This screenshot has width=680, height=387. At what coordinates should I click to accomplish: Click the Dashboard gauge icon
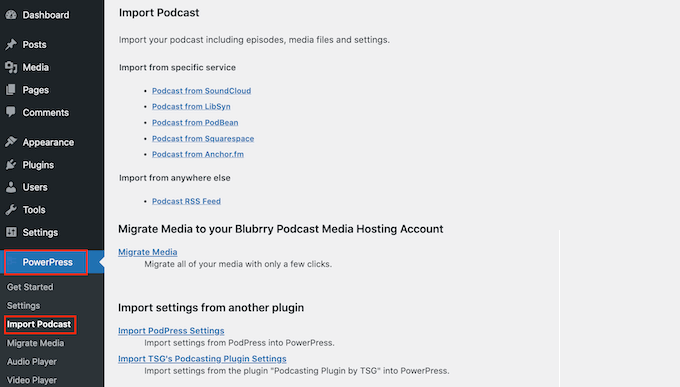coord(11,15)
